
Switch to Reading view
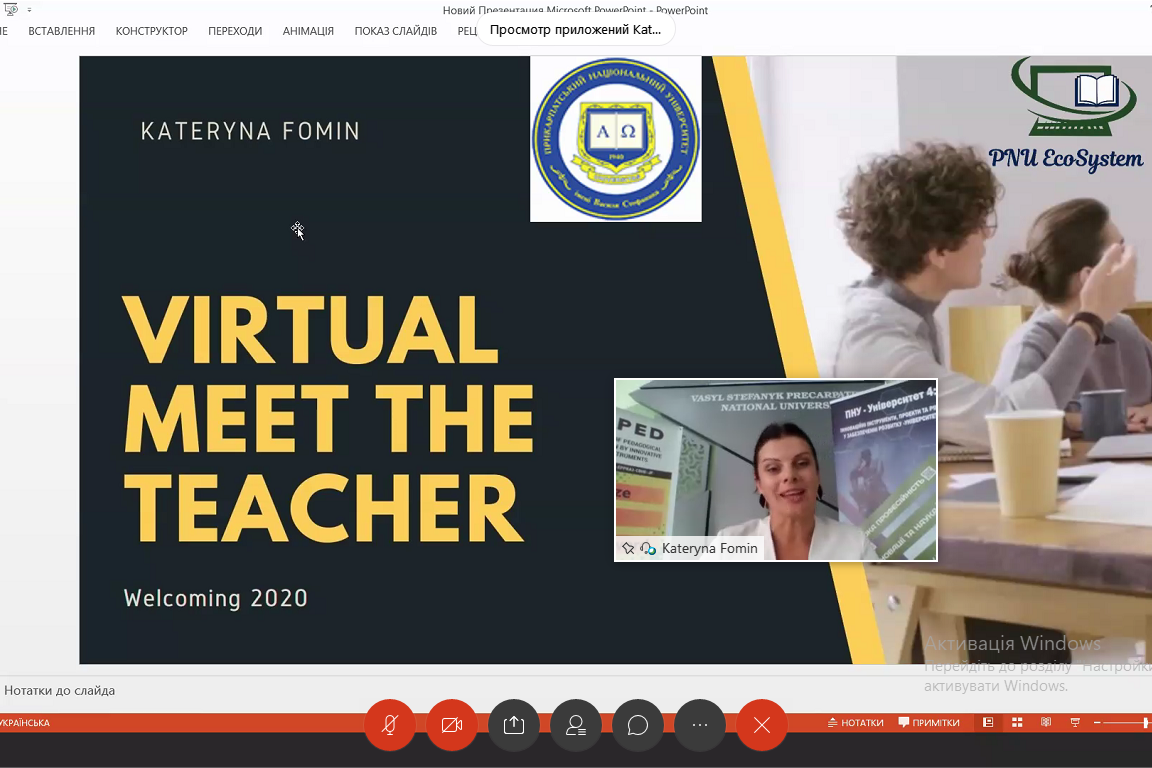click(1046, 723)
